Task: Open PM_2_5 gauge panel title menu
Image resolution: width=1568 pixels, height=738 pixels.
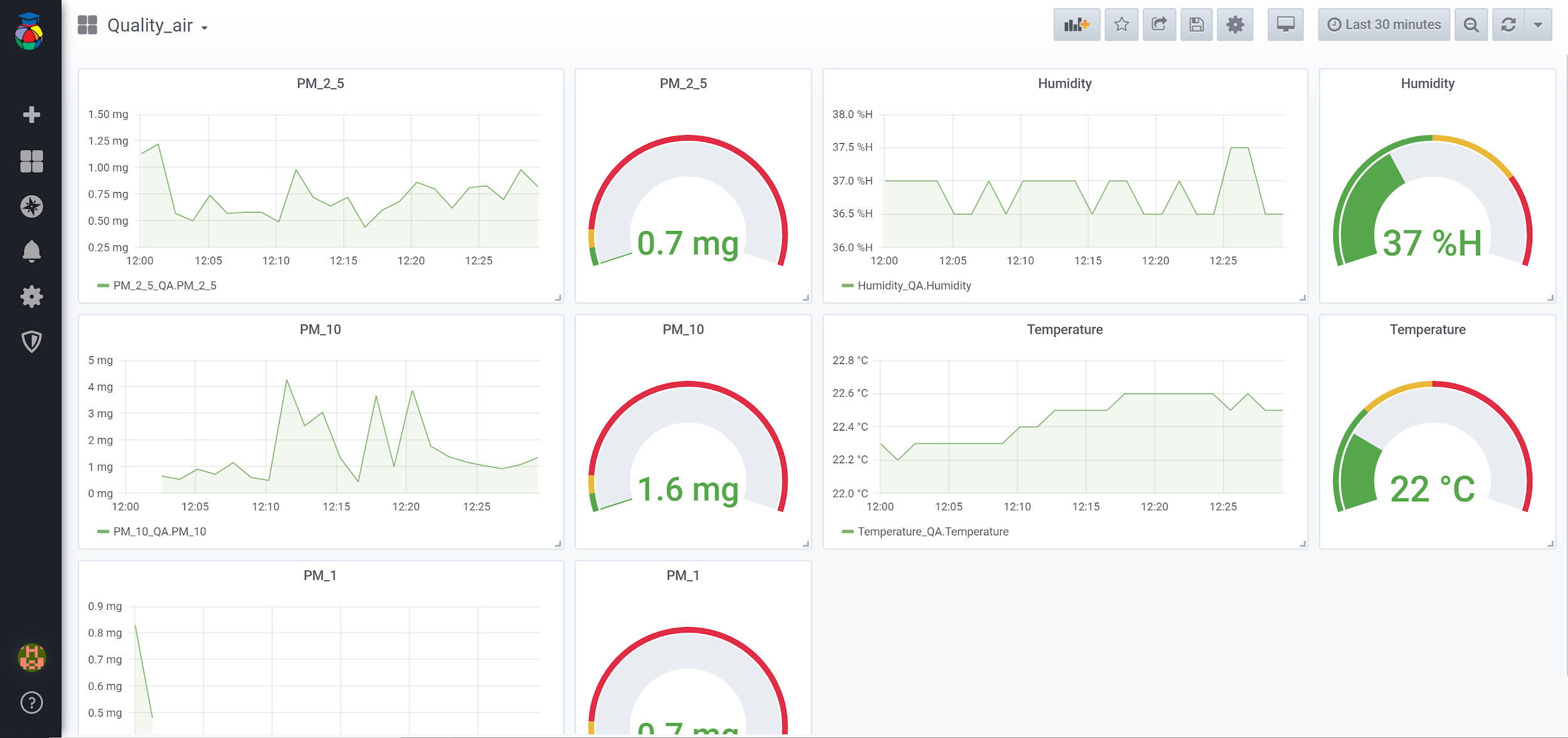Action: pos(683,83)
